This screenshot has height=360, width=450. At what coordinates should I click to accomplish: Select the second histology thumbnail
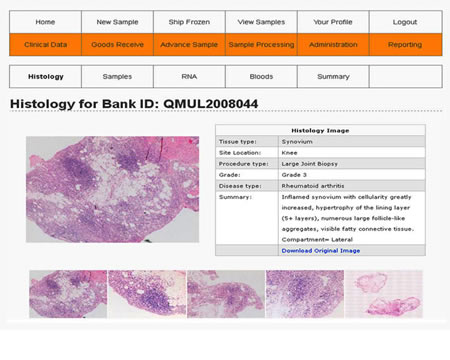[x=147, y=294]
